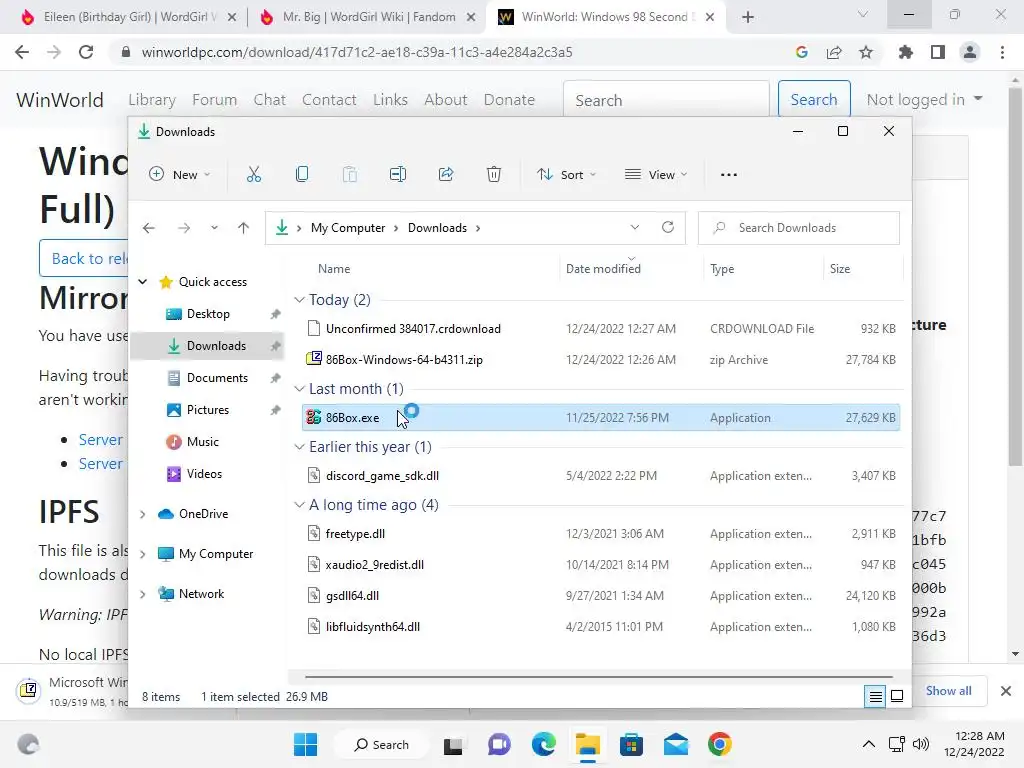The height and width of the screenshot is (768, 1024).
Task: Collapse the Last month group
Action: coord(299,389)
